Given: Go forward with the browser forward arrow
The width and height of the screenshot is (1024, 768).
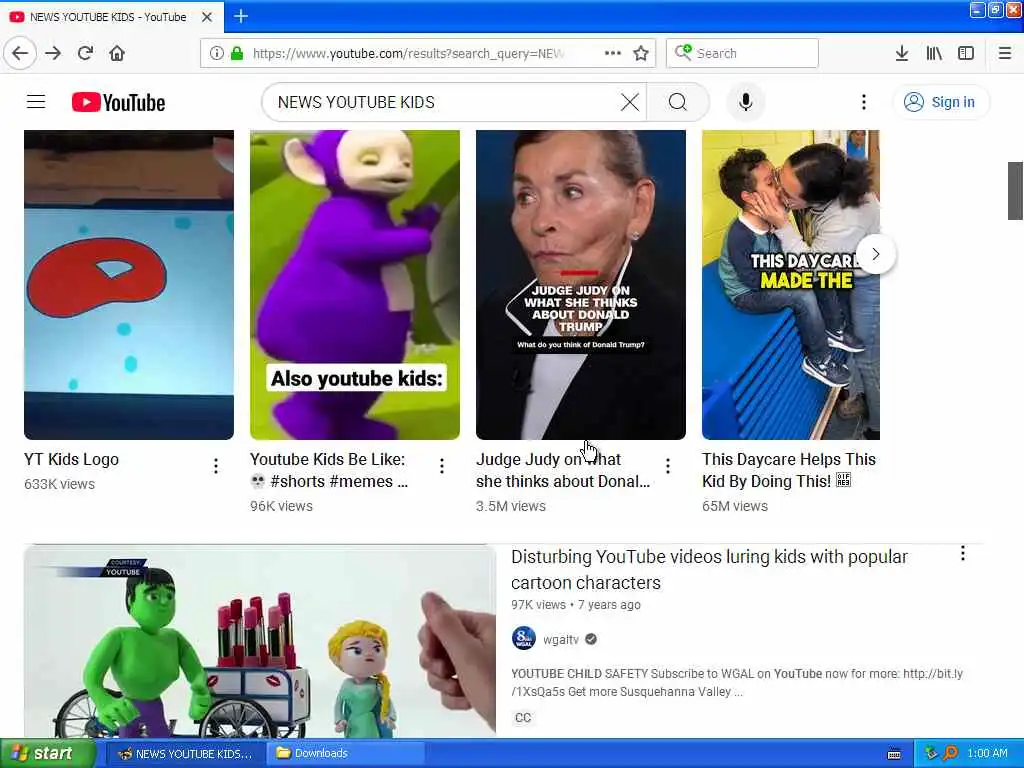Looking at the screenshot, I should pyautogui.click(x=53, y=53).
